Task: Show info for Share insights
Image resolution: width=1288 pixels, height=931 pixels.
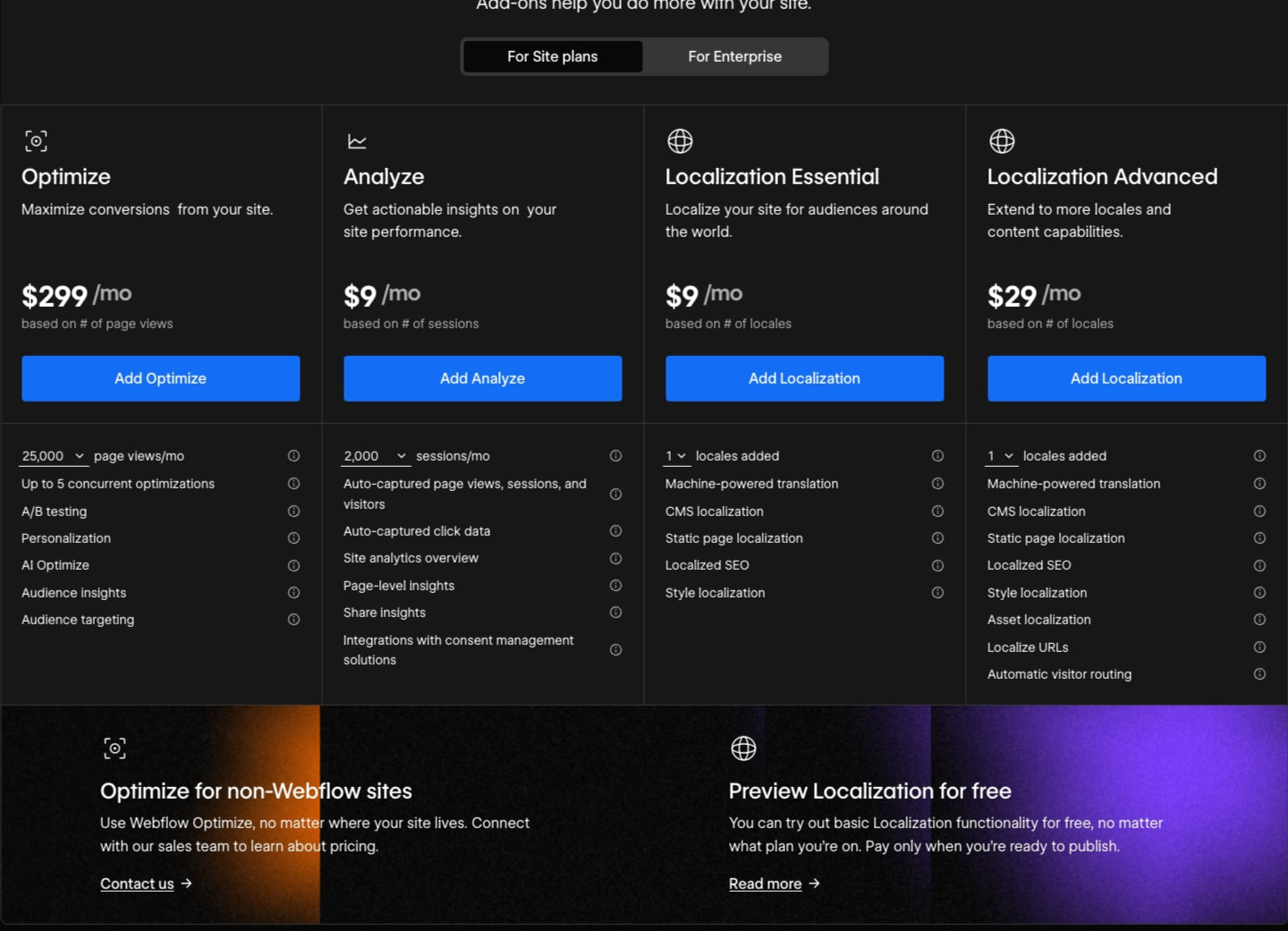Action: pyautogui.click(x=615, y=613)
